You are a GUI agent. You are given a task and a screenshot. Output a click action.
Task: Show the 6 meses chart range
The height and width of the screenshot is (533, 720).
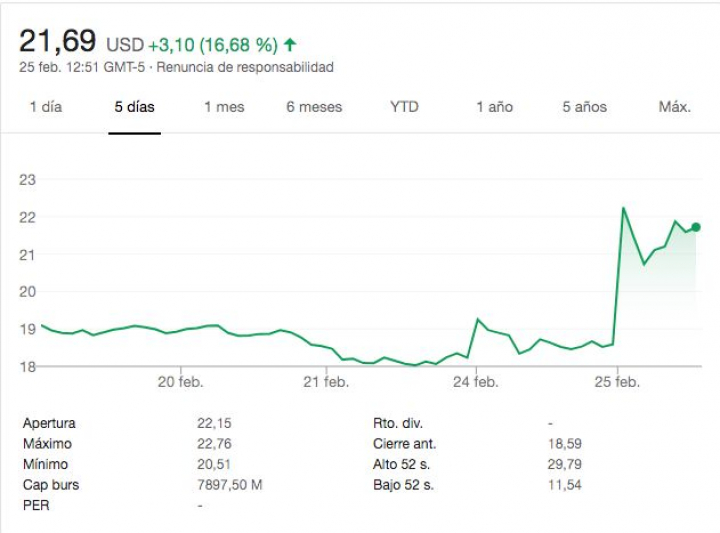click(x=314, y=107)
